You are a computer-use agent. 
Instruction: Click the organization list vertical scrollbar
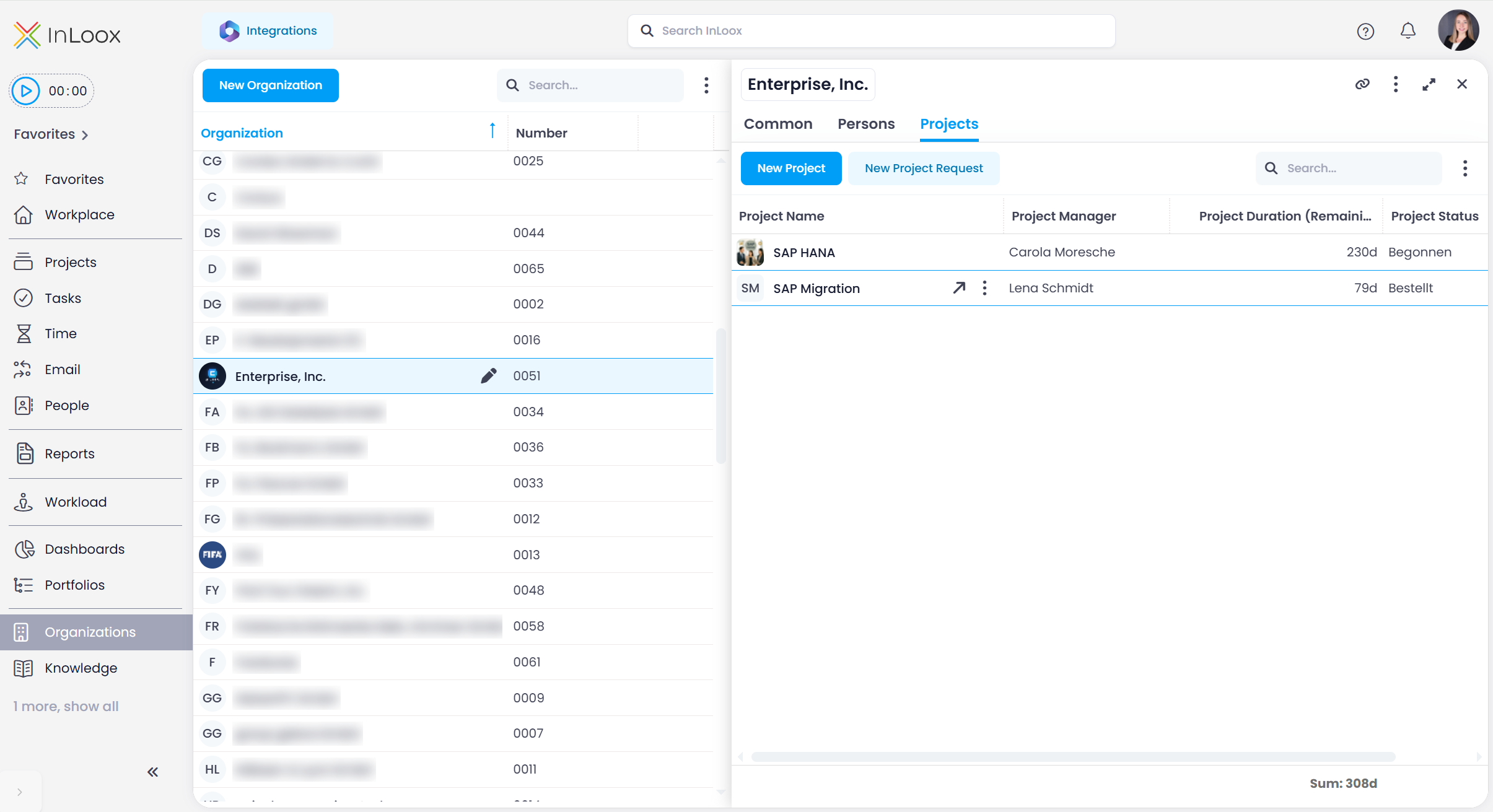(720, 396)
